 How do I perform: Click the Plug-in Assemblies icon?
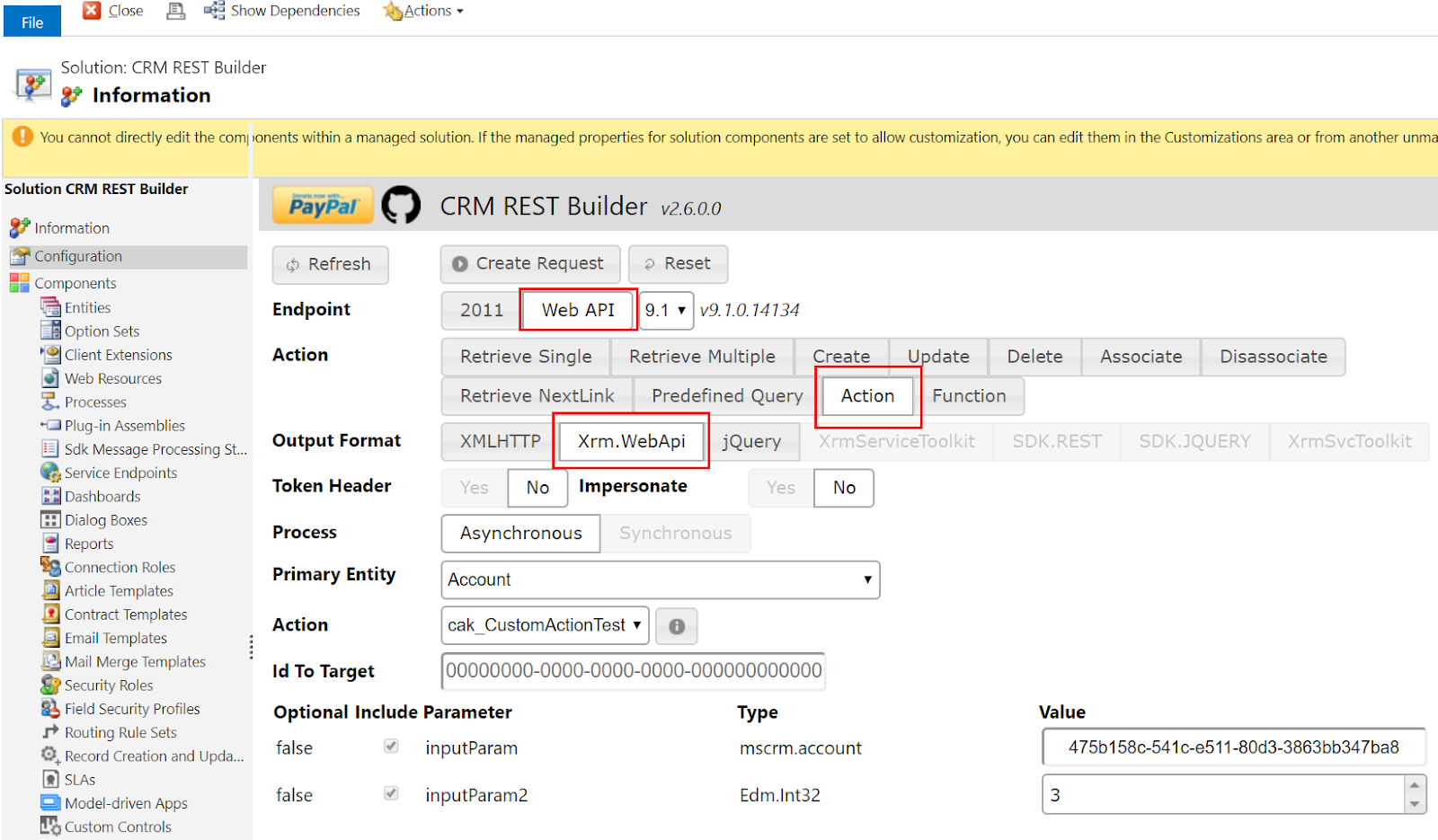pyautogui.click(x=52, y=425)
